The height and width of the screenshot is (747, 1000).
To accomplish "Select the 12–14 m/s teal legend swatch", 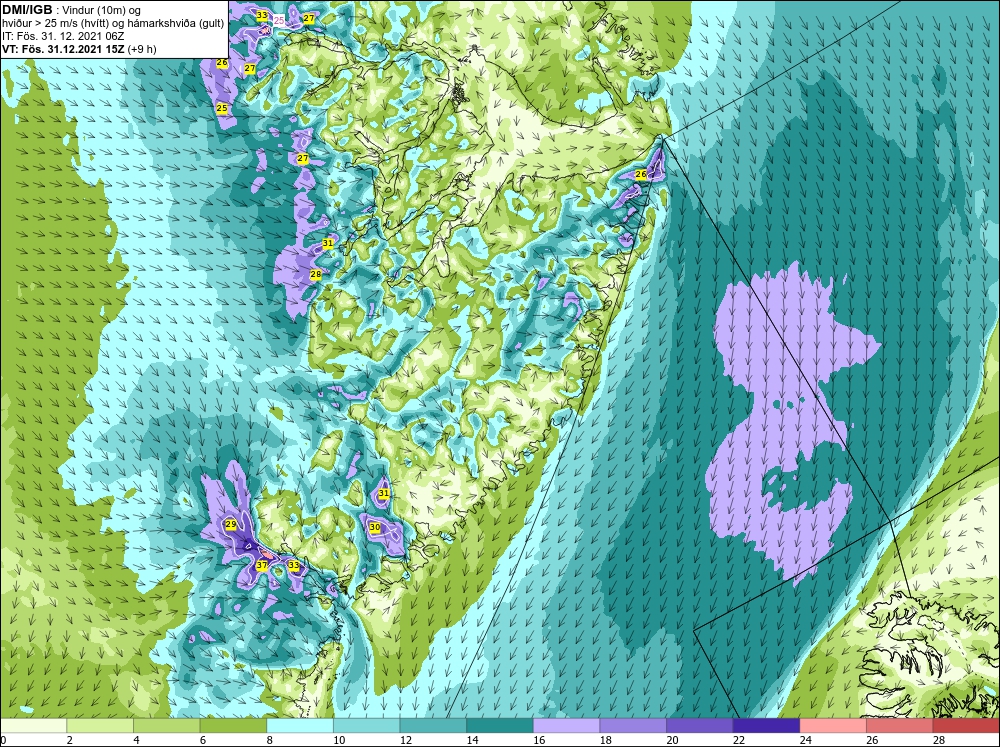I will pos(432,725).
